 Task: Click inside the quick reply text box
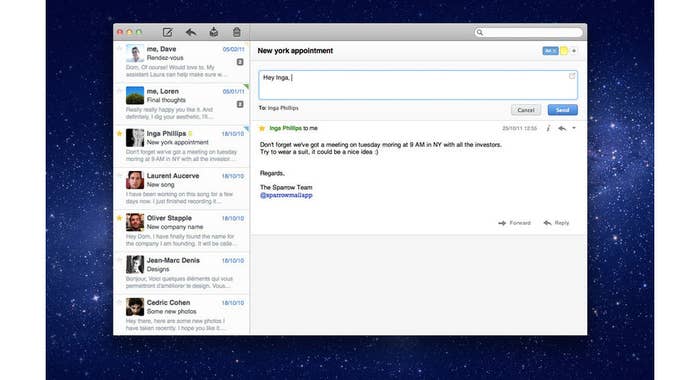point(418,85)
